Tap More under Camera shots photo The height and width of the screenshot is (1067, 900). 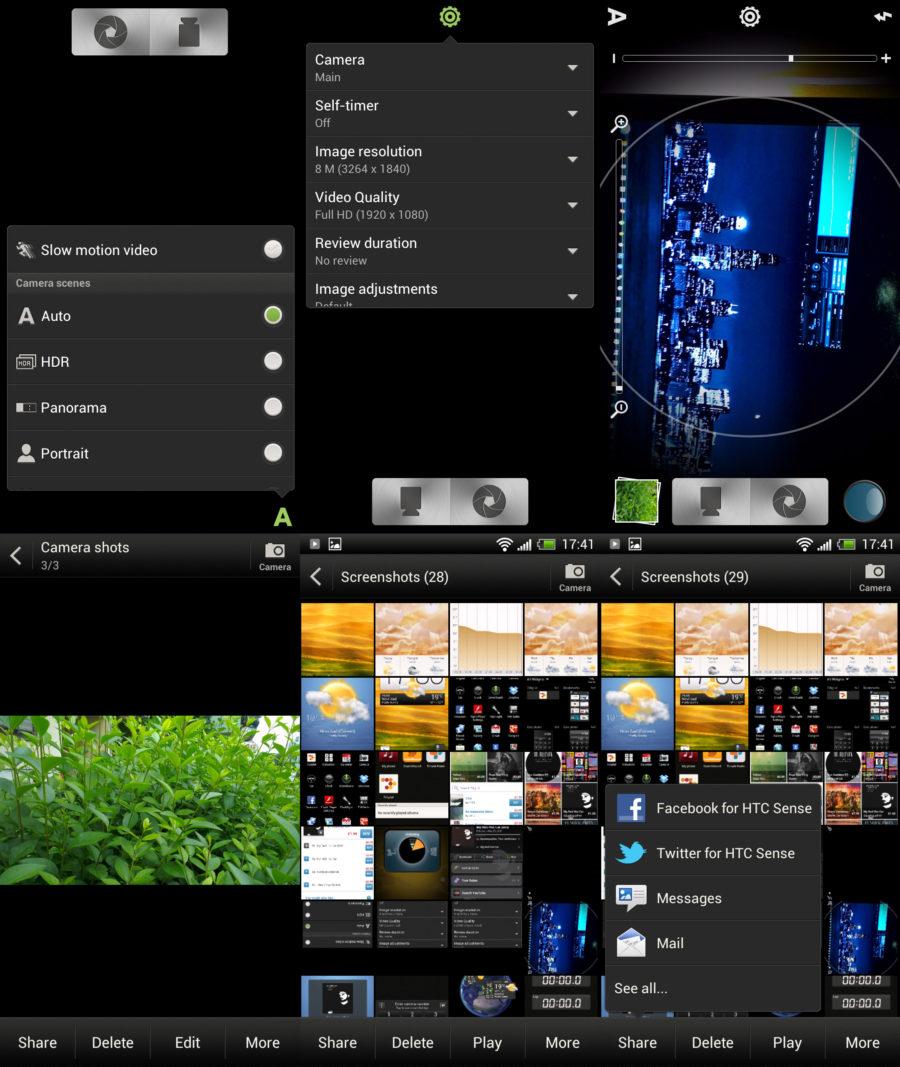point(263,1043)
